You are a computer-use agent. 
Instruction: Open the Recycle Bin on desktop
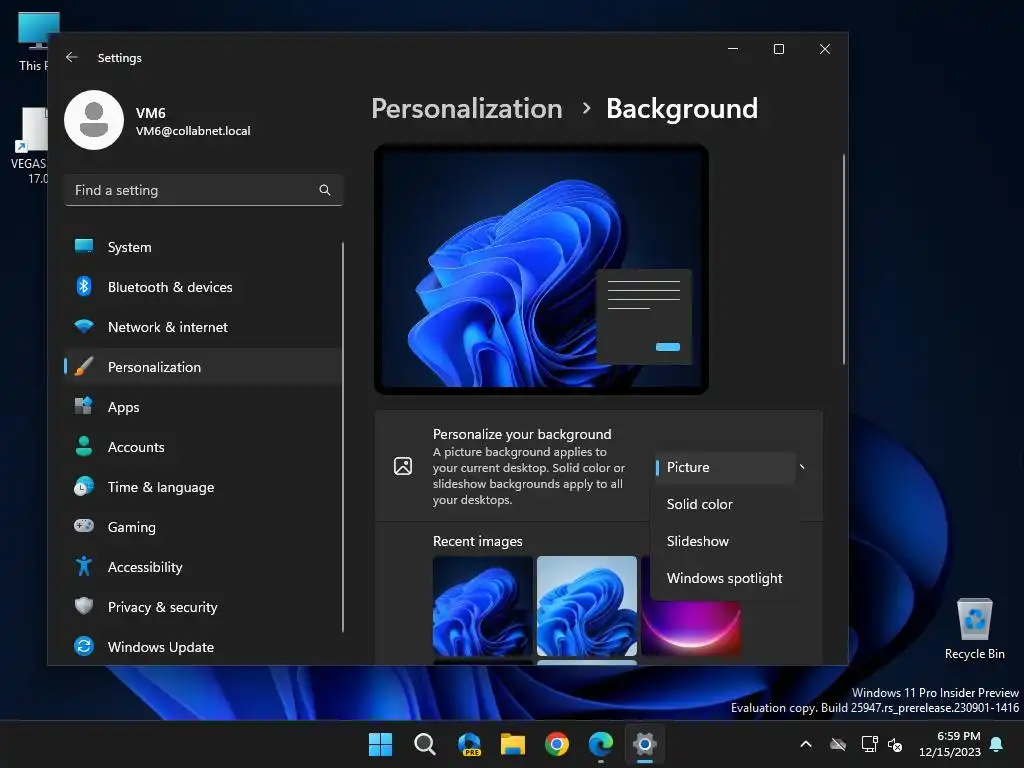(x=974, y=628)
